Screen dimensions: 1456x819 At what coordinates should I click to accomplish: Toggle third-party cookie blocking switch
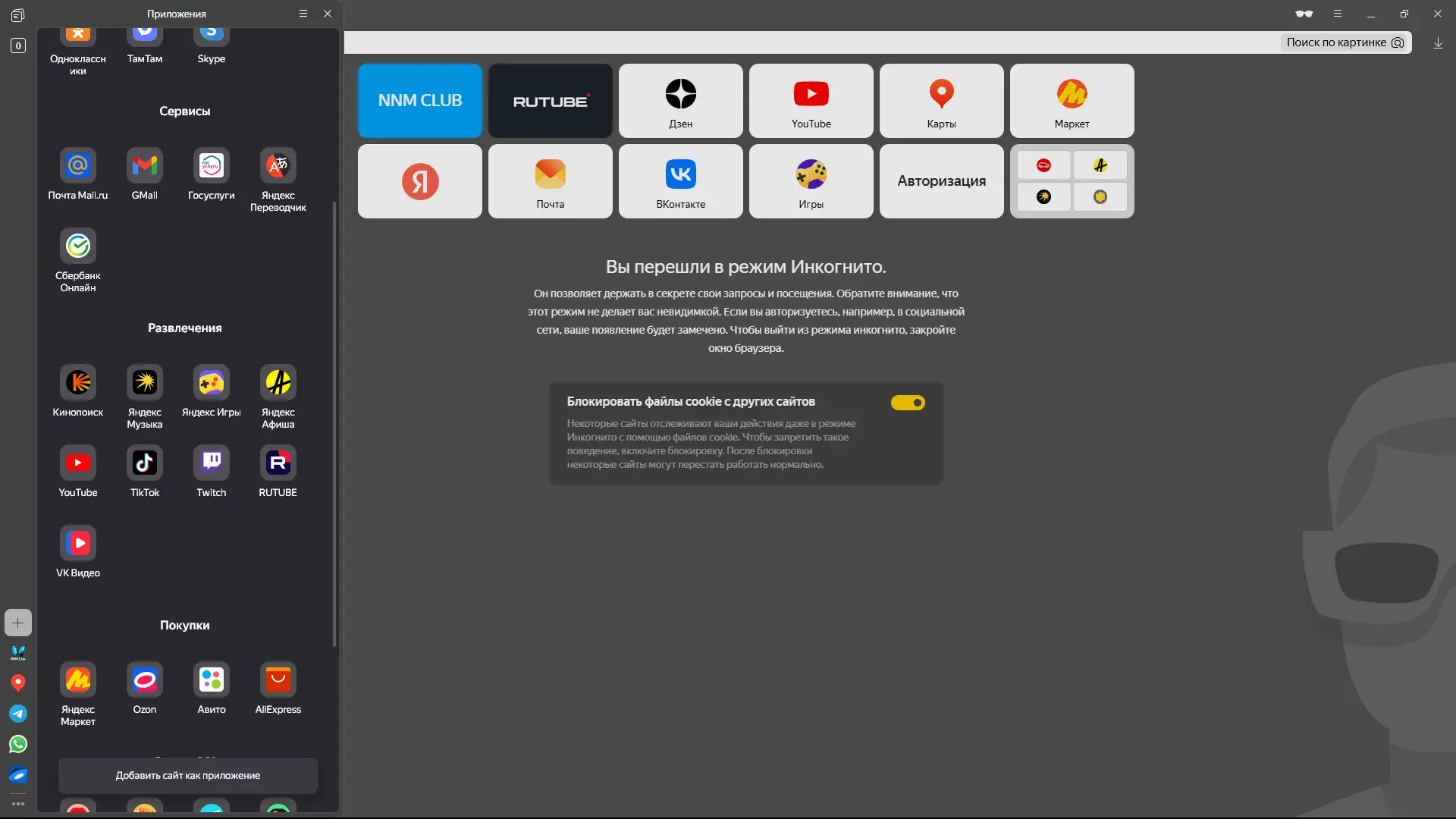tap(908, 403)
